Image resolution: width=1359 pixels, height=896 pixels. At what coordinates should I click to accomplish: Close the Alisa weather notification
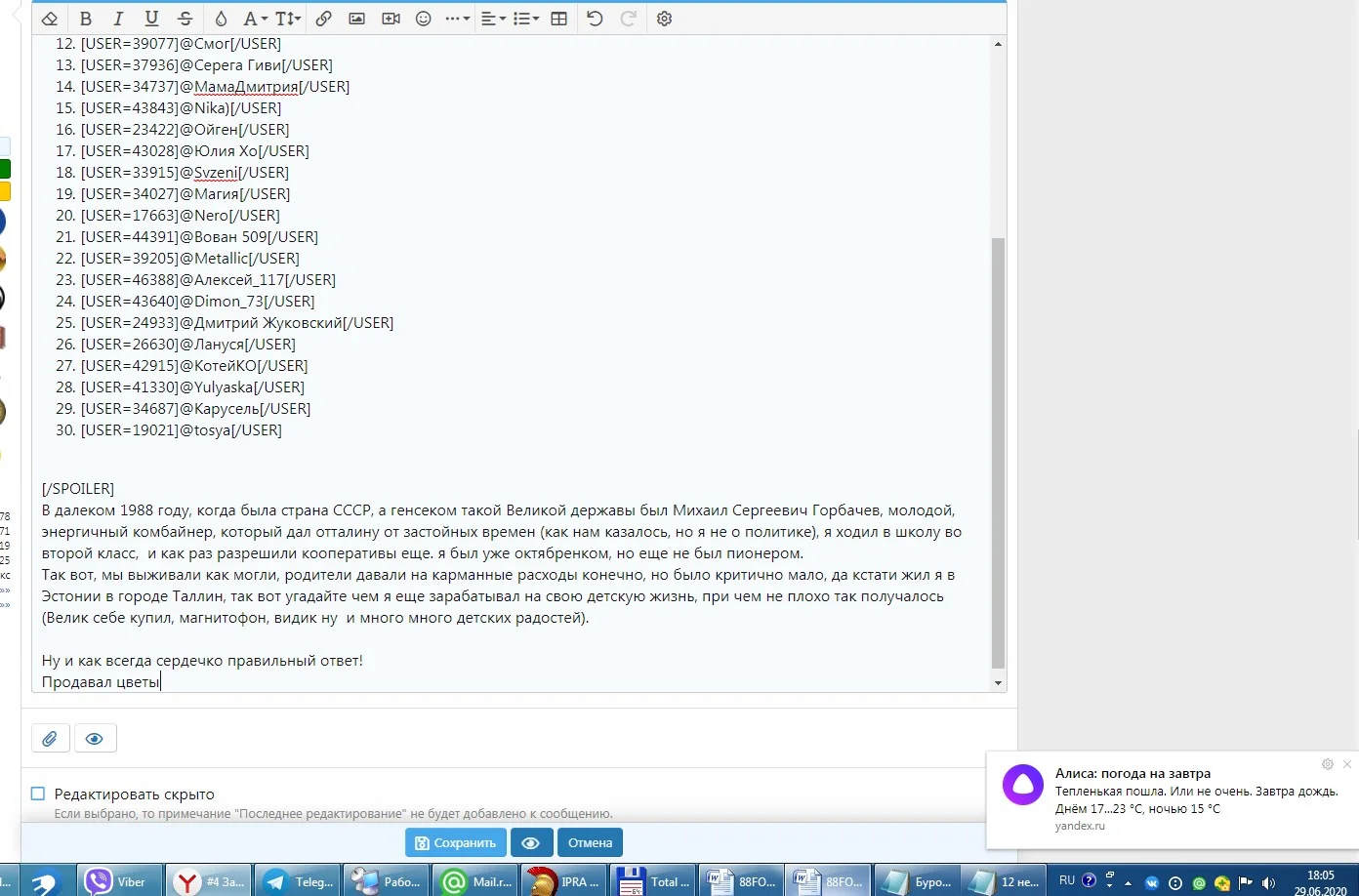(1346, 764)
